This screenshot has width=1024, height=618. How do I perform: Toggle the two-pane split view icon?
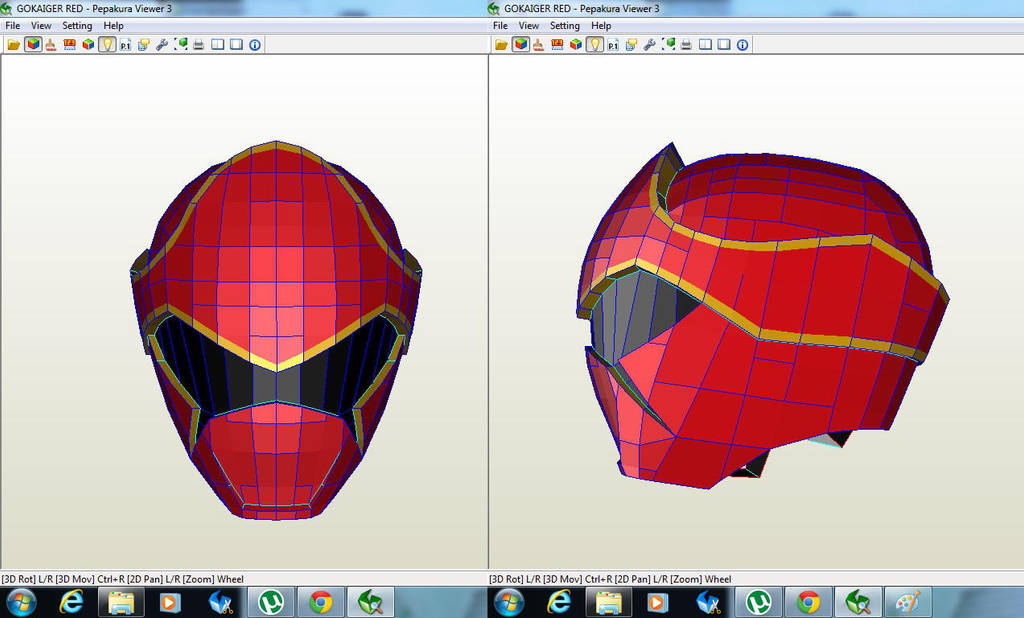[x=219, y=44]
